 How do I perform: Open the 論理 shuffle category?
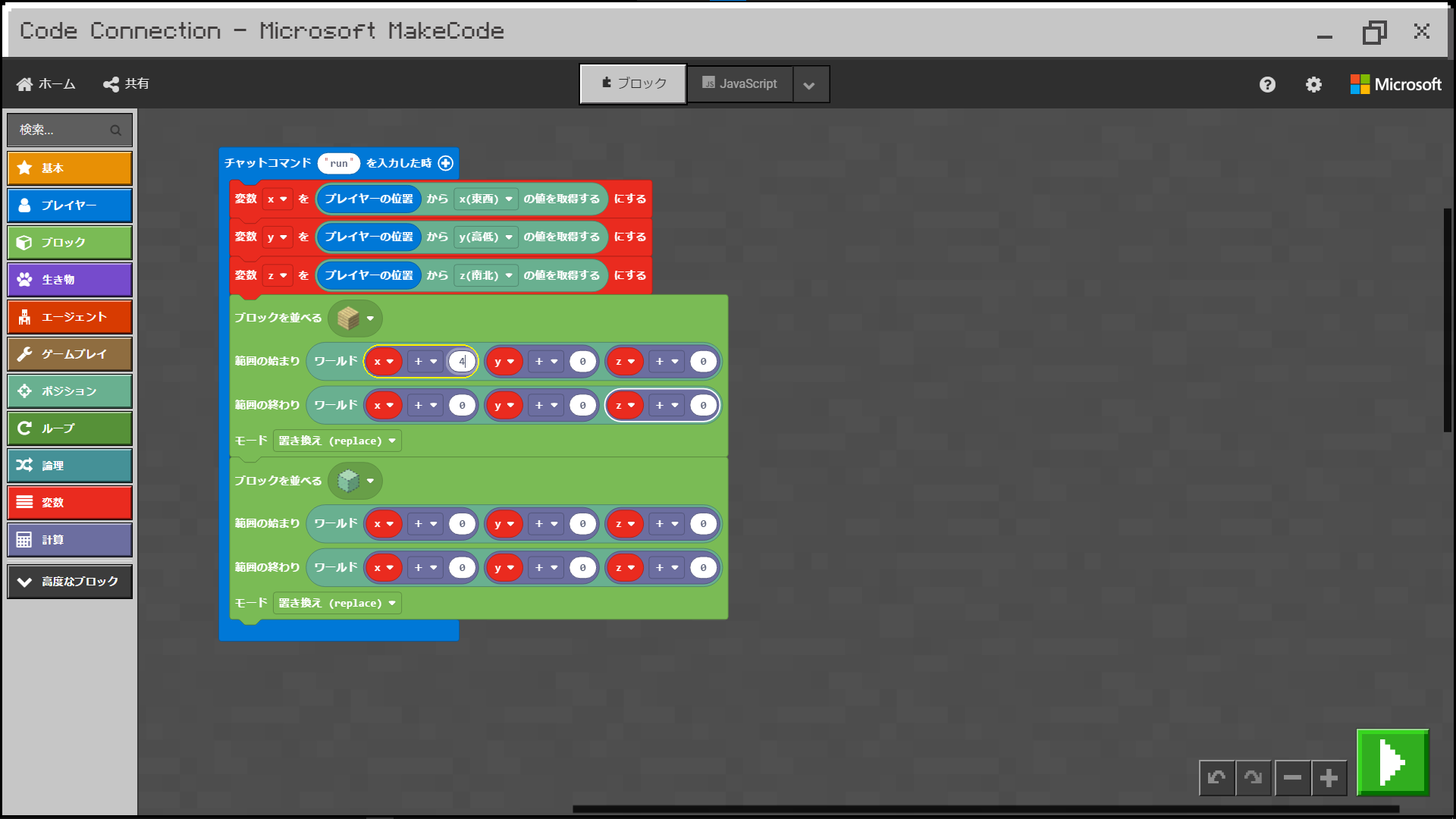[x=70, y=466]
